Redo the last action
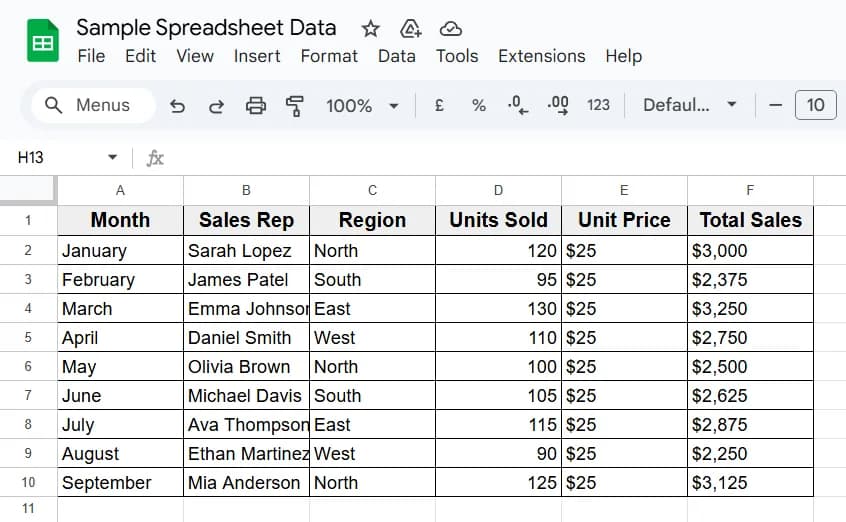The height and width of the screenshot is (522, 846). click(x=216, y=105)
